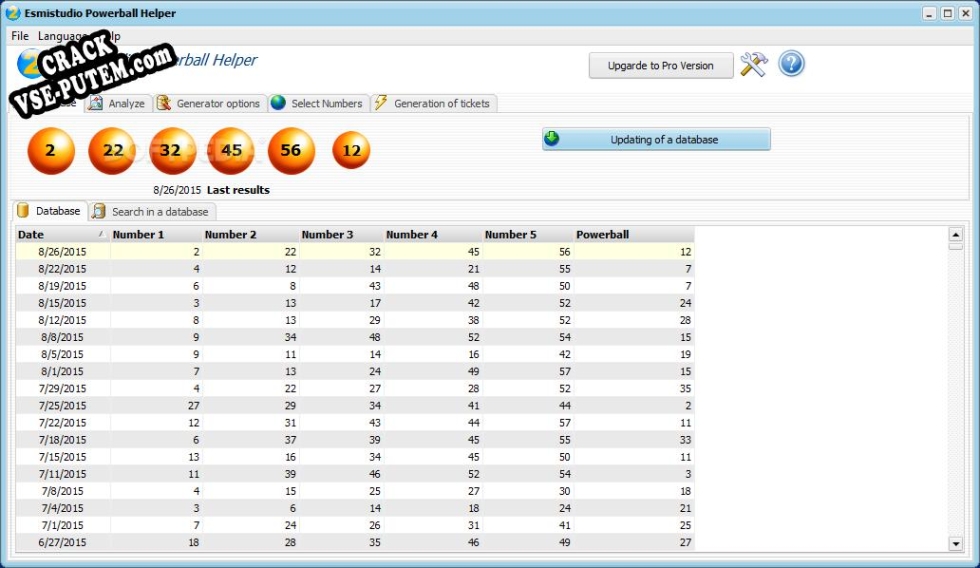Sort by the Number 1 column header
The image size is (980, 568).
tap(156, 234)
